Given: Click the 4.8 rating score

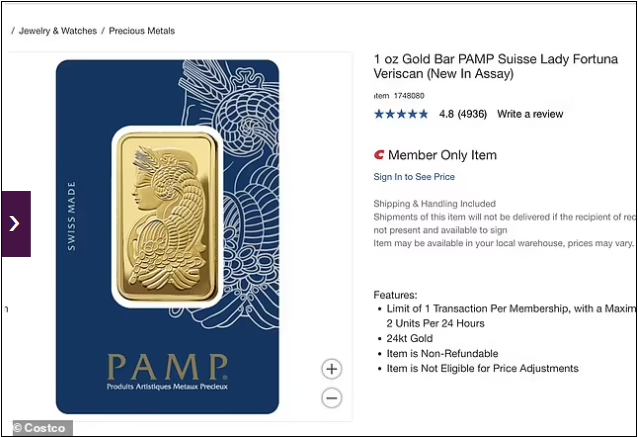Looking at the screenshot, I should pyautogui.click(x=447, y=114).
